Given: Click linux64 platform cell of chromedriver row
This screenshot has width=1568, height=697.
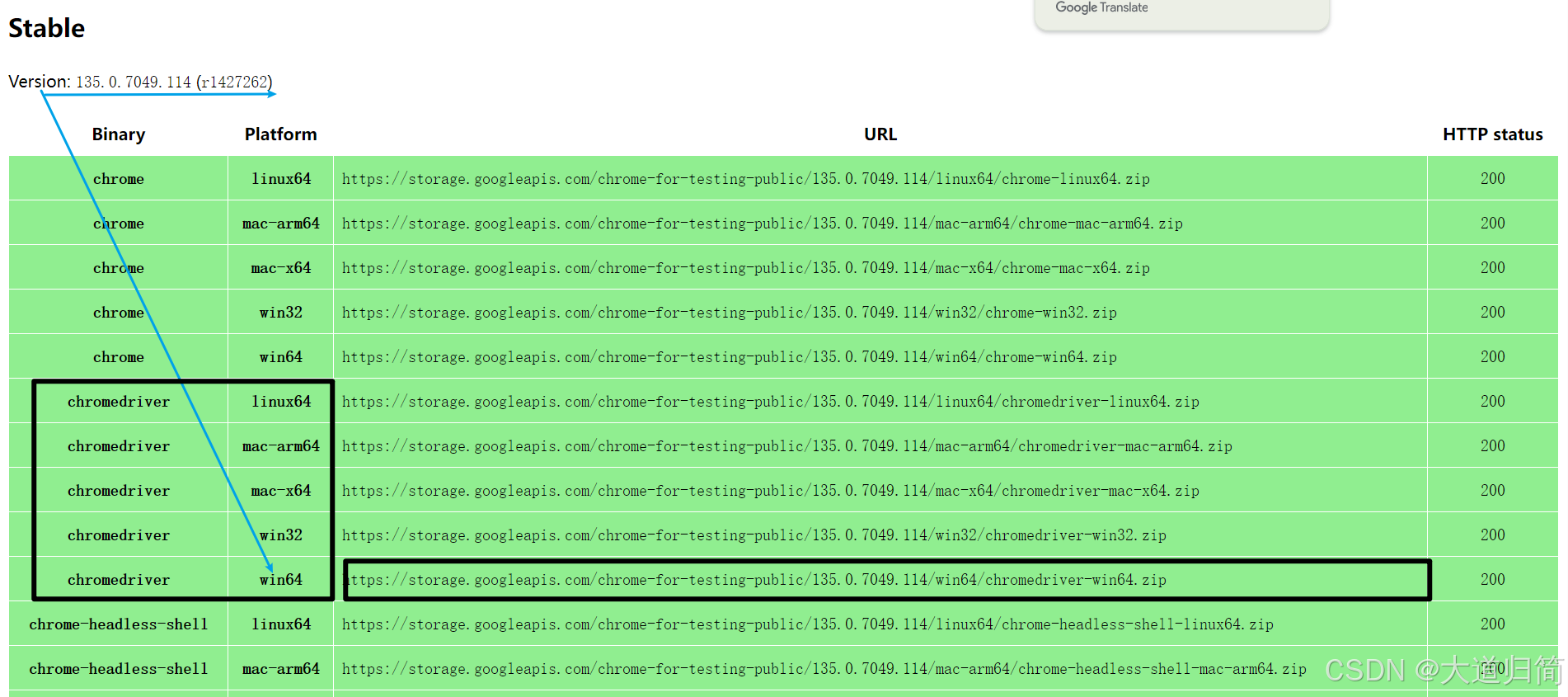Looking at the screenshot, I should pos(281,402).
